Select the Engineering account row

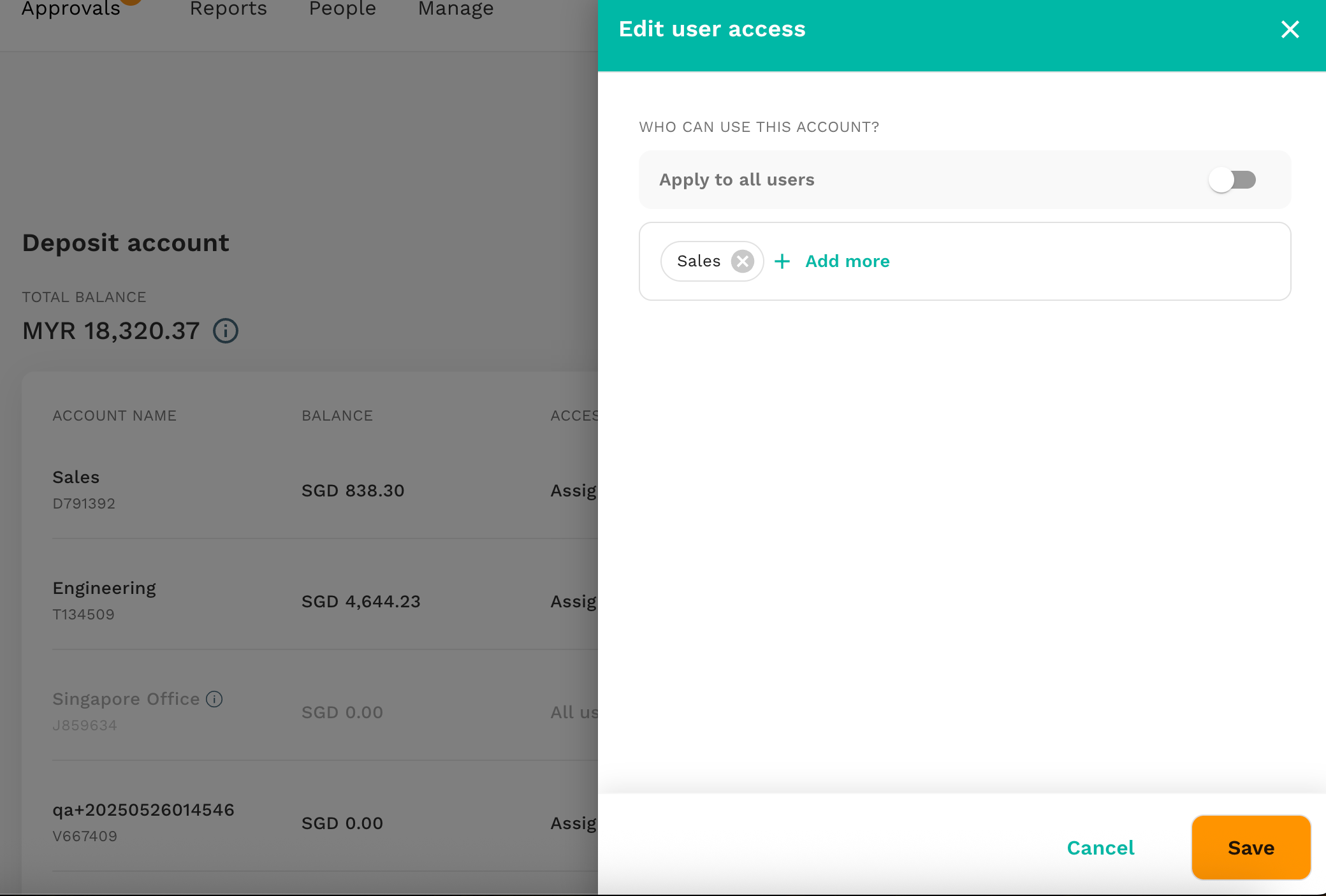(255, 600)
